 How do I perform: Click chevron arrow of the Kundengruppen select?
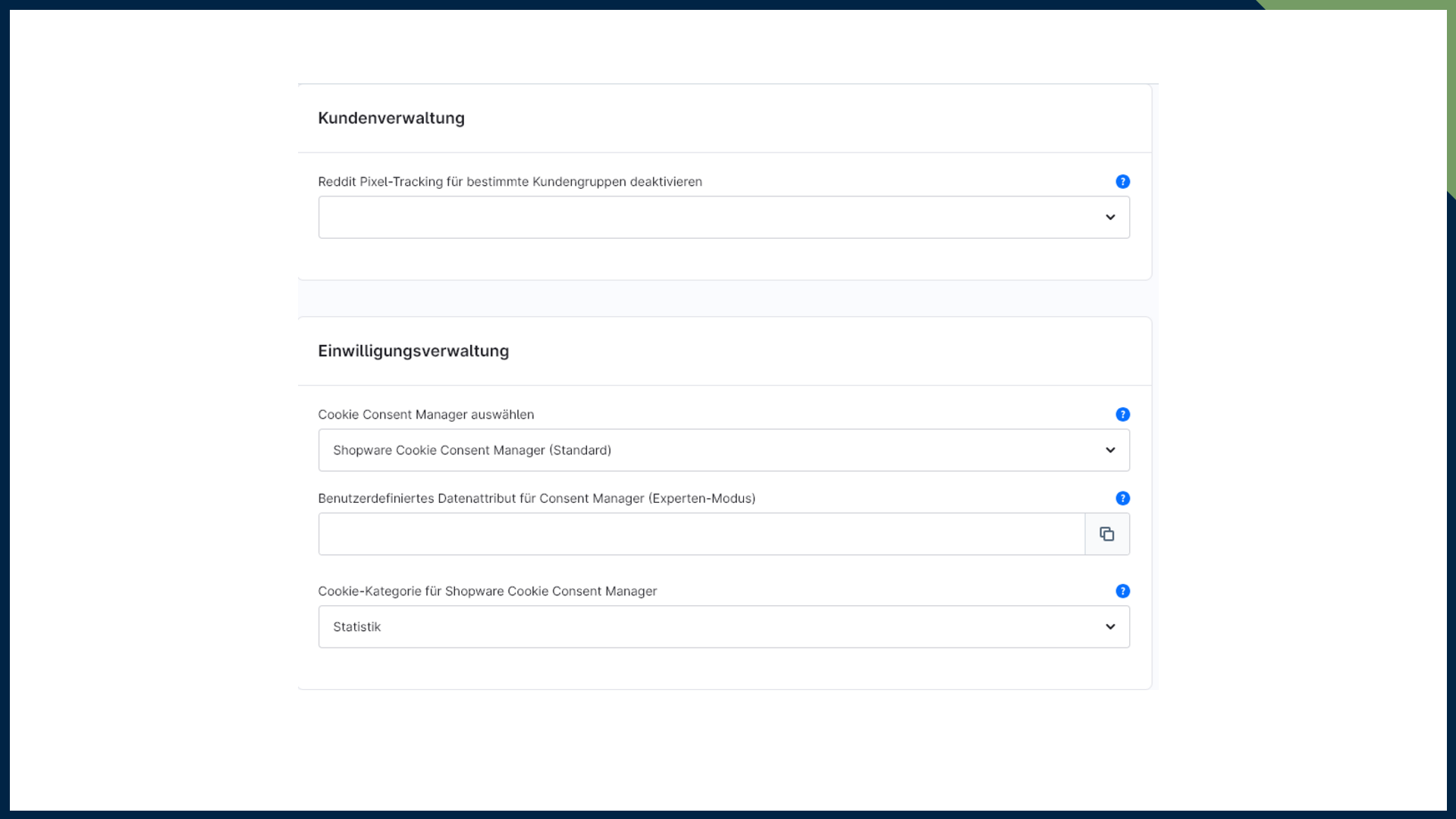(x=1110, y=218)
